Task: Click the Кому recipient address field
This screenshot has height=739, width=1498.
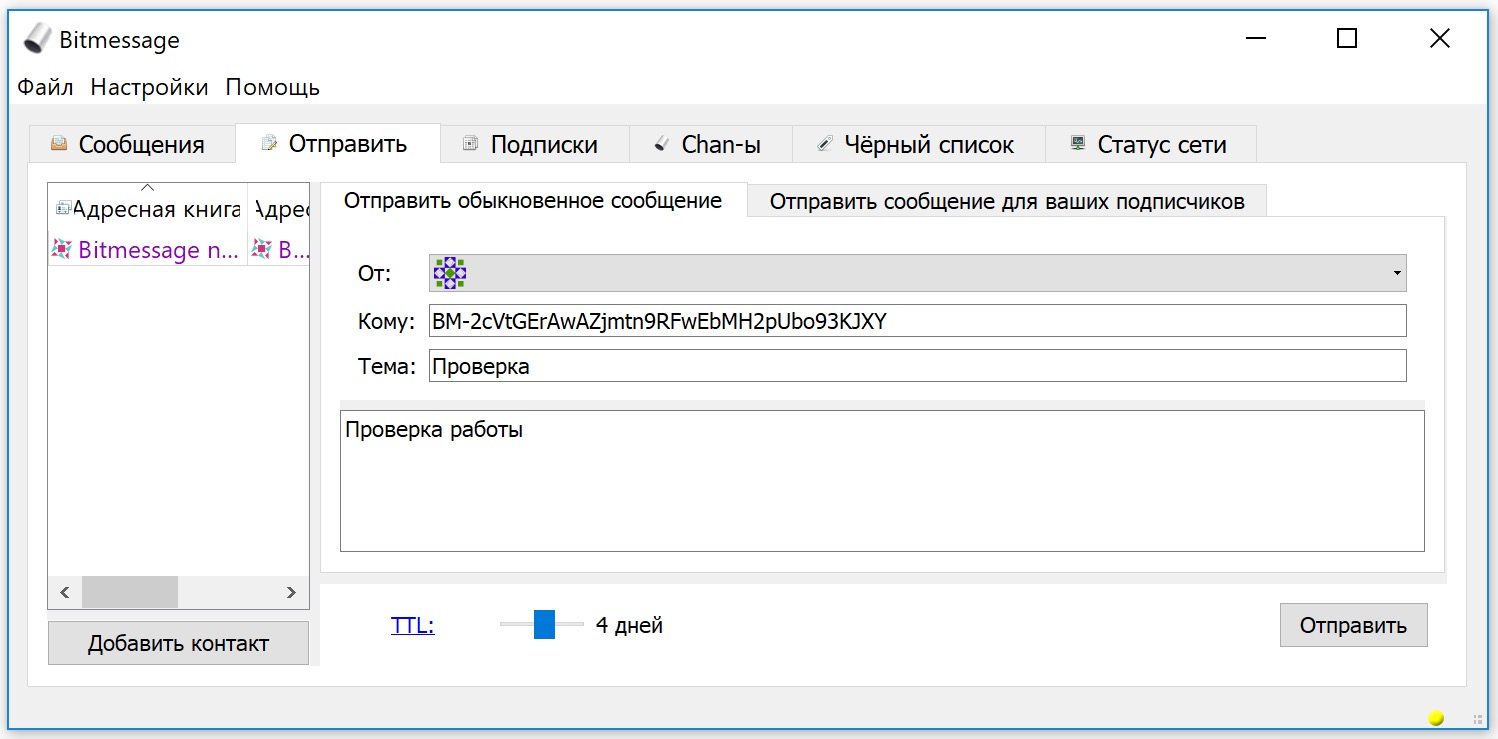Action: pos(916,321)
